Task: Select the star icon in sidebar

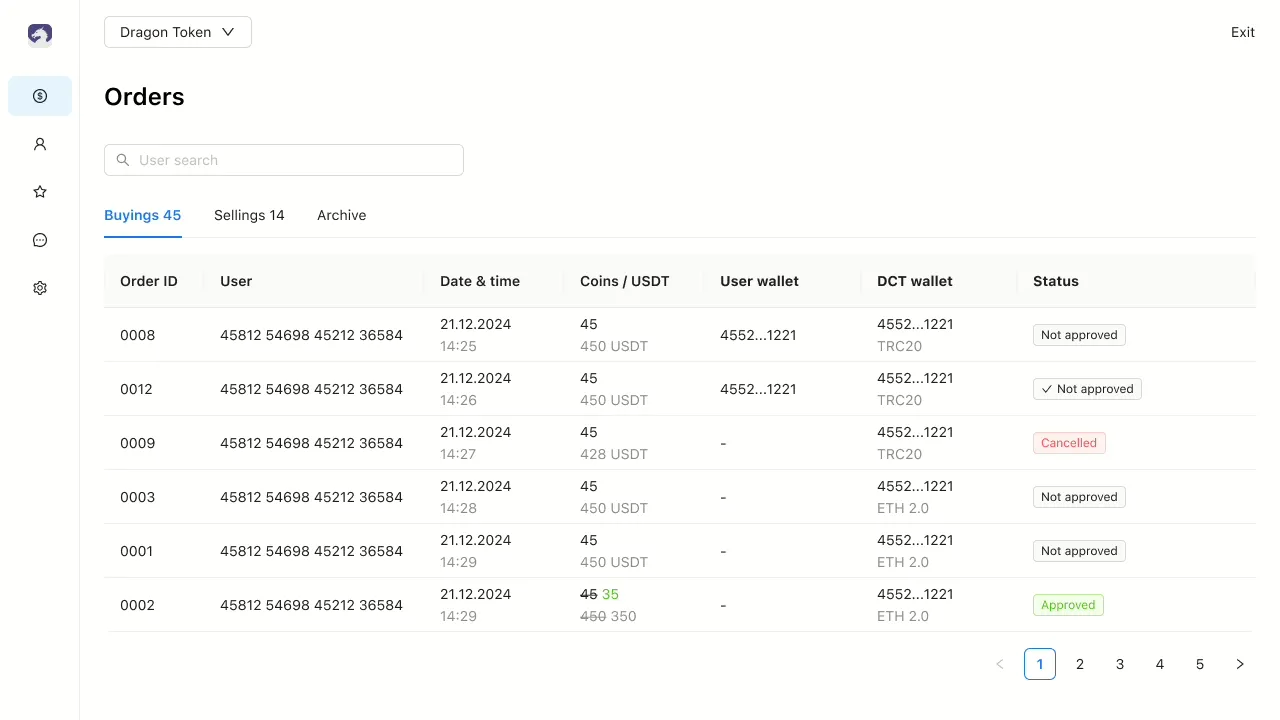Action: point(40,192)
